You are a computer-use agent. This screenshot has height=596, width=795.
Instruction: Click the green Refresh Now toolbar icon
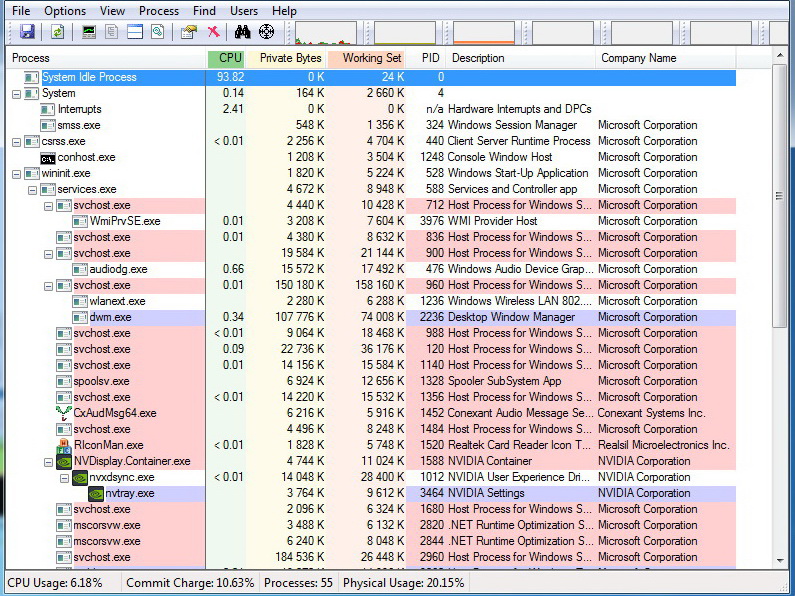(58, 32)
